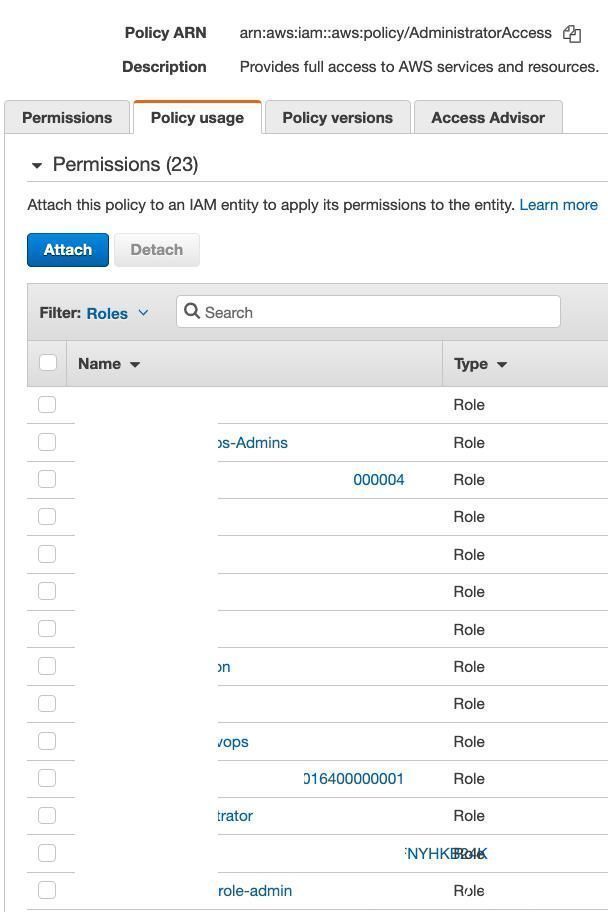Select the Policy usage tab

pos(197,117)
